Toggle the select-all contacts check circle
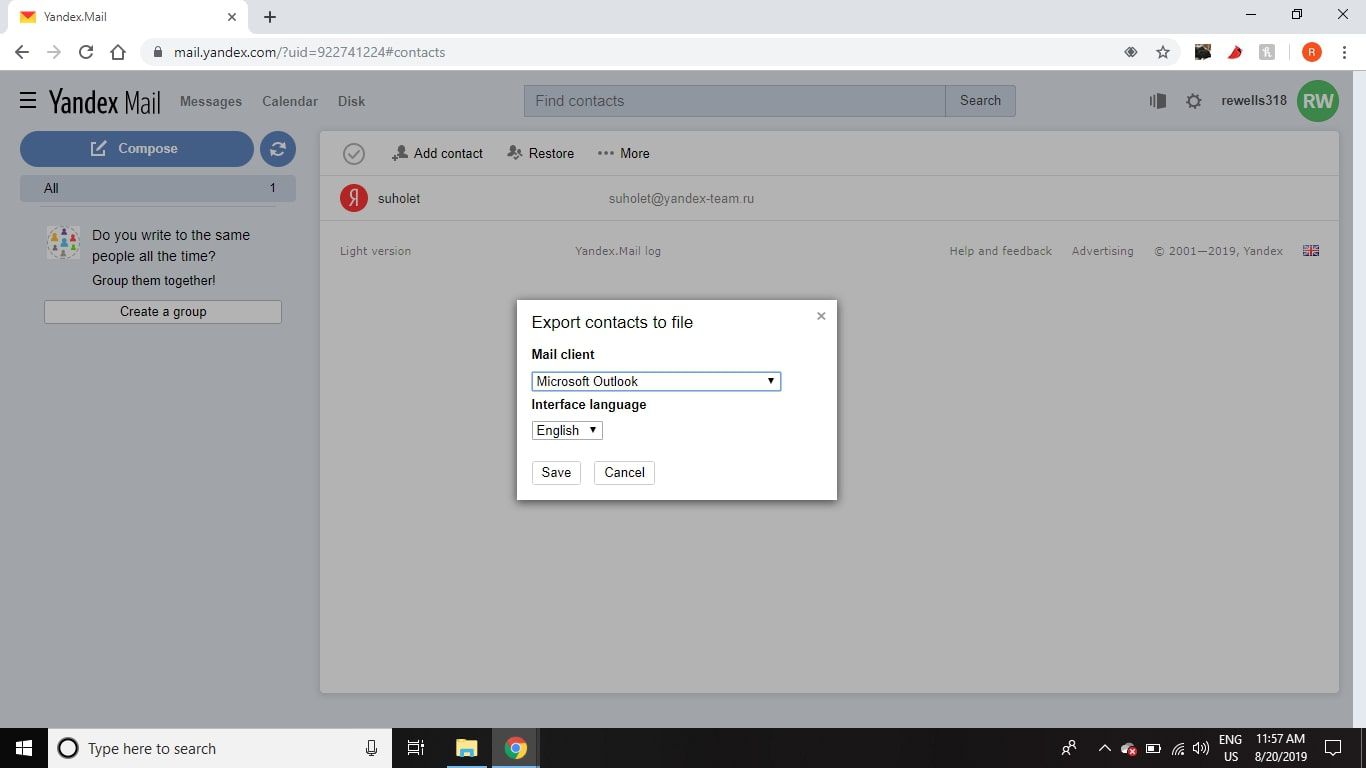Viewport: 1366px width, 768px height. click(x=353, y=153)
